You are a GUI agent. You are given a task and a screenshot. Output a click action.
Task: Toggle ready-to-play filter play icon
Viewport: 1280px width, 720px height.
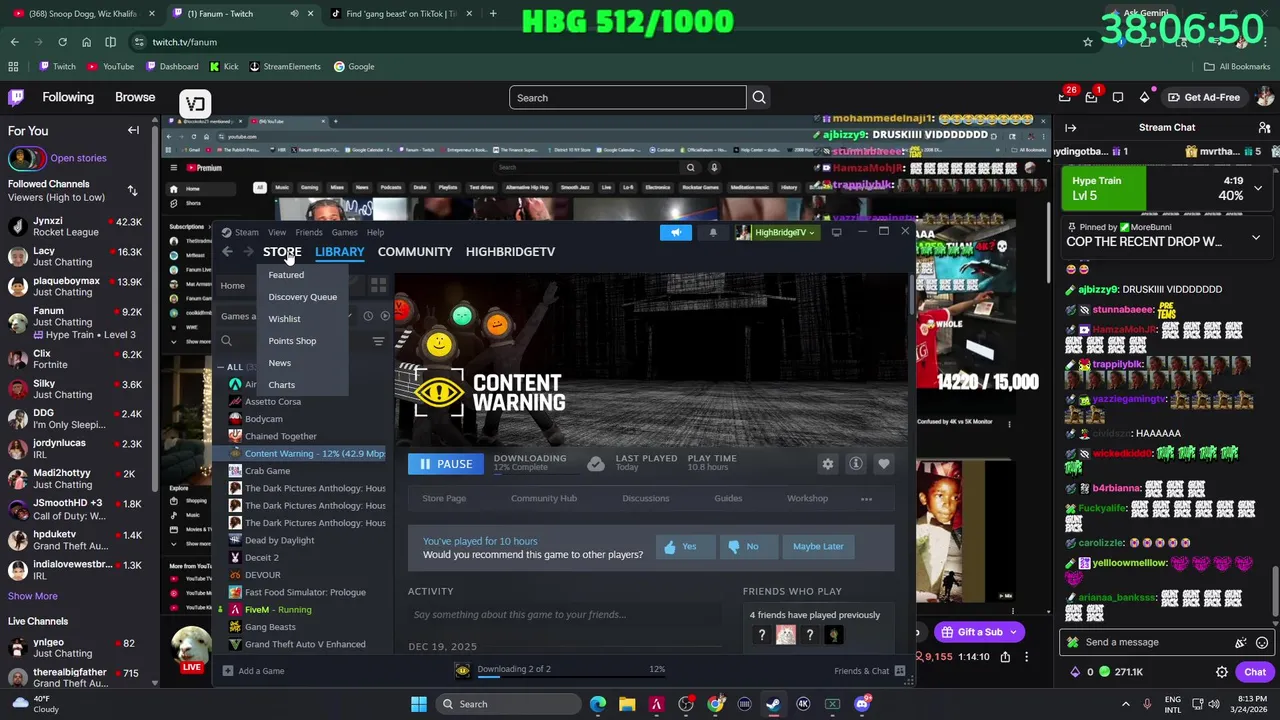[x=385, y=316]
